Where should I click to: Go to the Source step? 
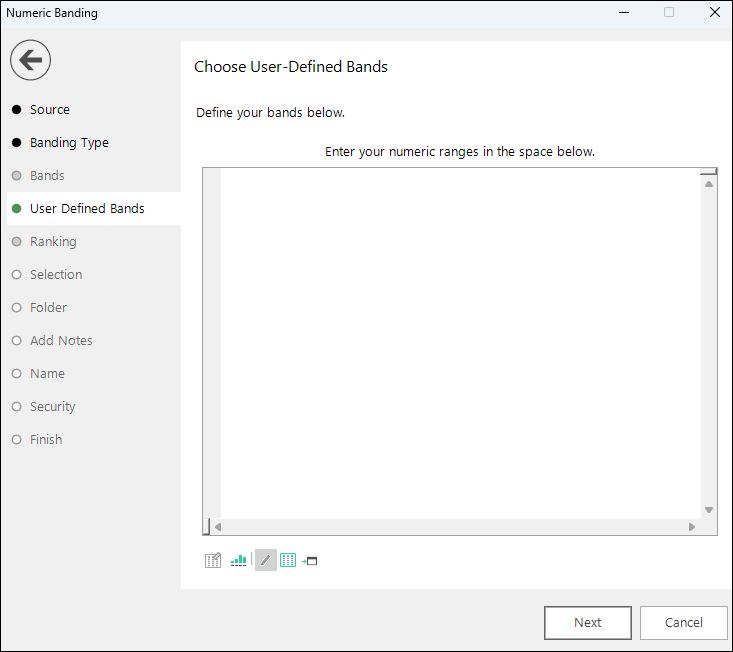pos(50,109)
